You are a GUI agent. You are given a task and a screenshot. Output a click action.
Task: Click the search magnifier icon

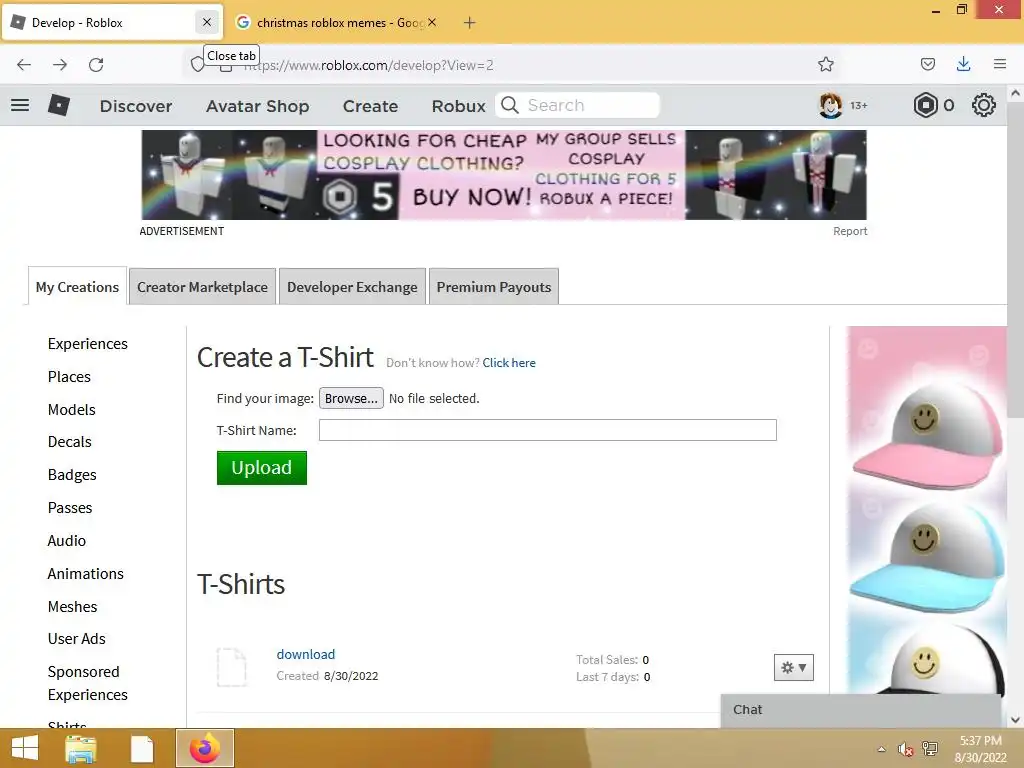tap(510, 105)
